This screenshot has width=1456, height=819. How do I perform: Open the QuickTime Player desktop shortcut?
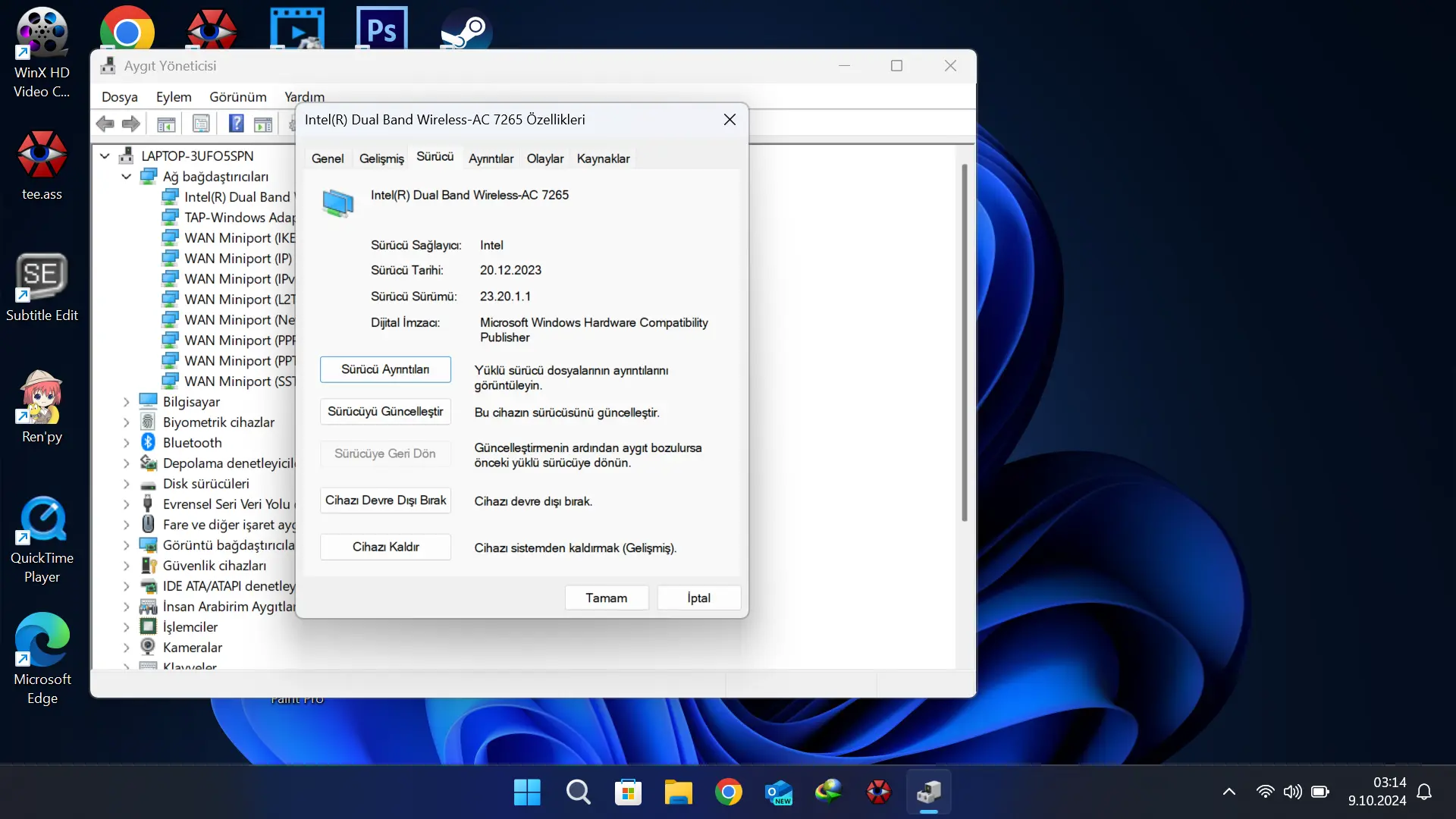tap(42, 540)
